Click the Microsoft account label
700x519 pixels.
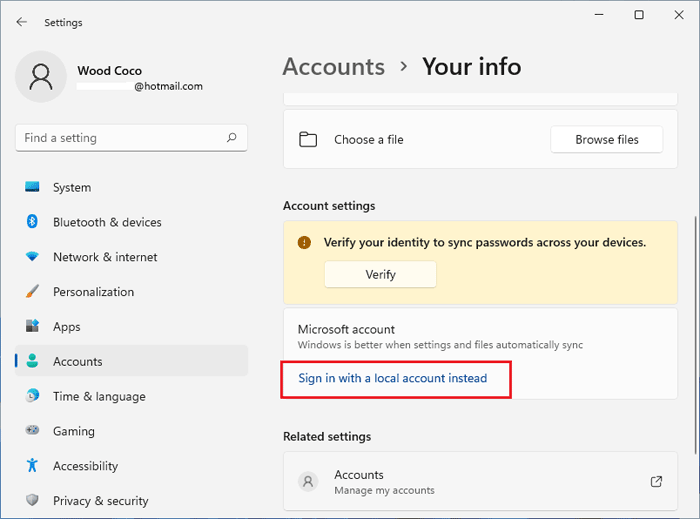[x=346, y=329]
